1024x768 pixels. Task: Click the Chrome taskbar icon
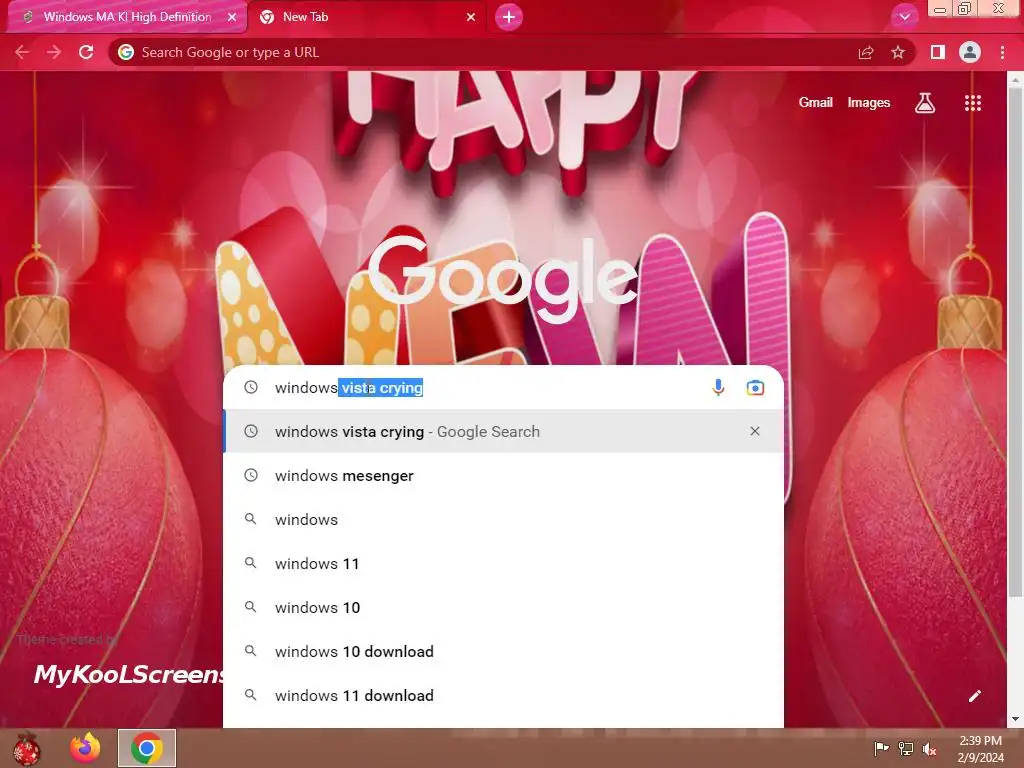coord(146,748)
